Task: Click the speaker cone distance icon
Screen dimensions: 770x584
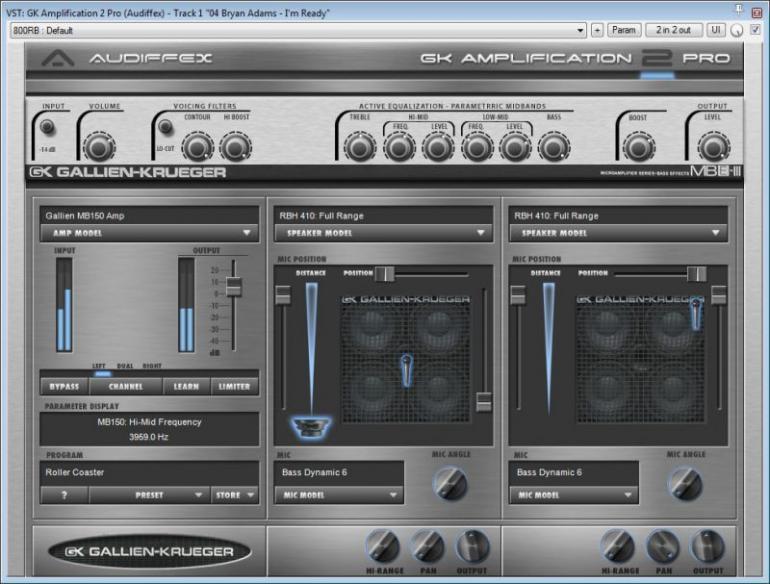Action: [x=312, y=427]
